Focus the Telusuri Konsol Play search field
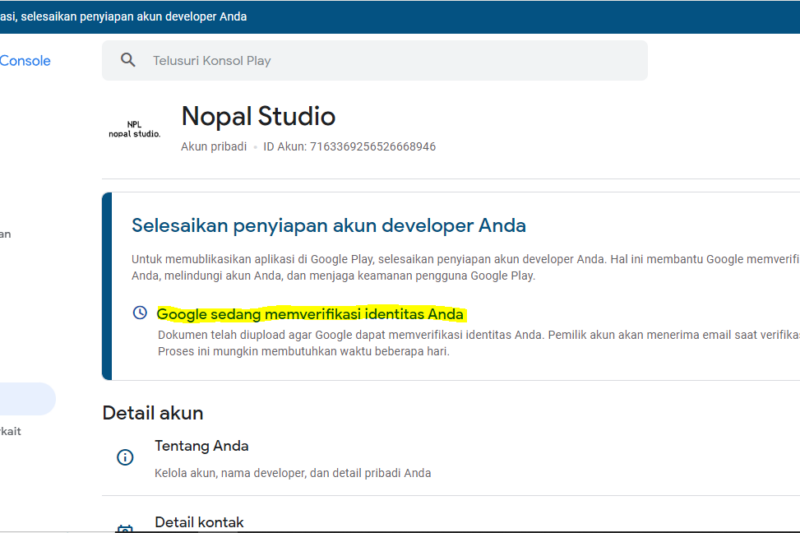The image size is (800, 533). (374, 61)
